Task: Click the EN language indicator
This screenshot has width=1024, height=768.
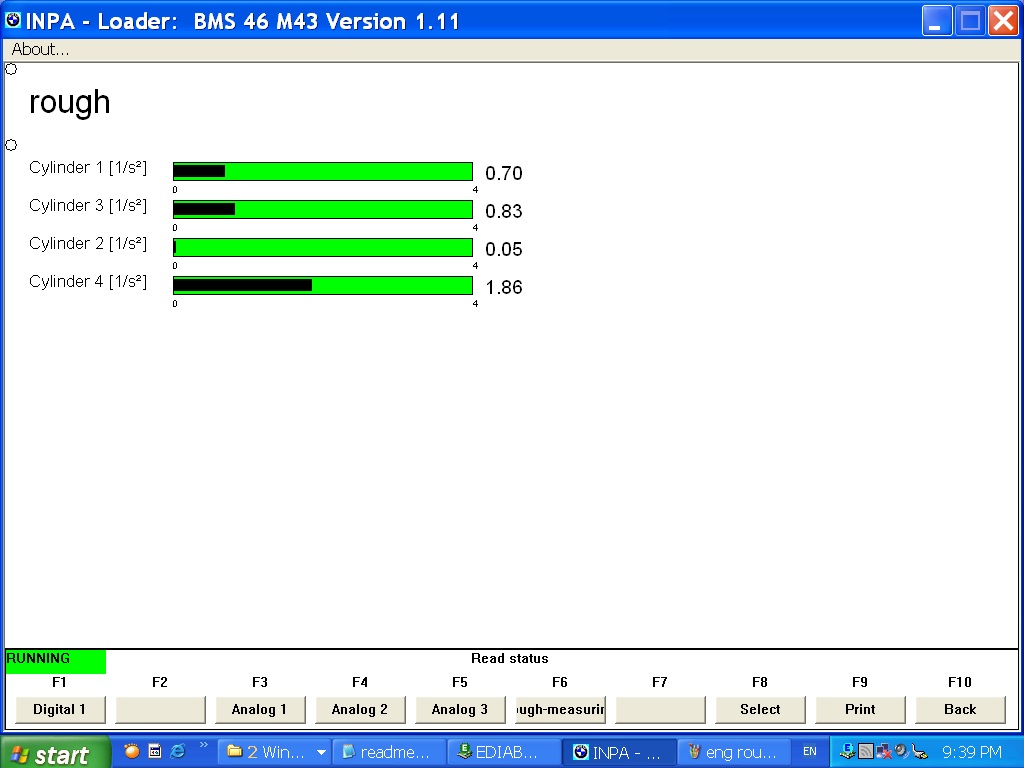Action: (810, 752)
